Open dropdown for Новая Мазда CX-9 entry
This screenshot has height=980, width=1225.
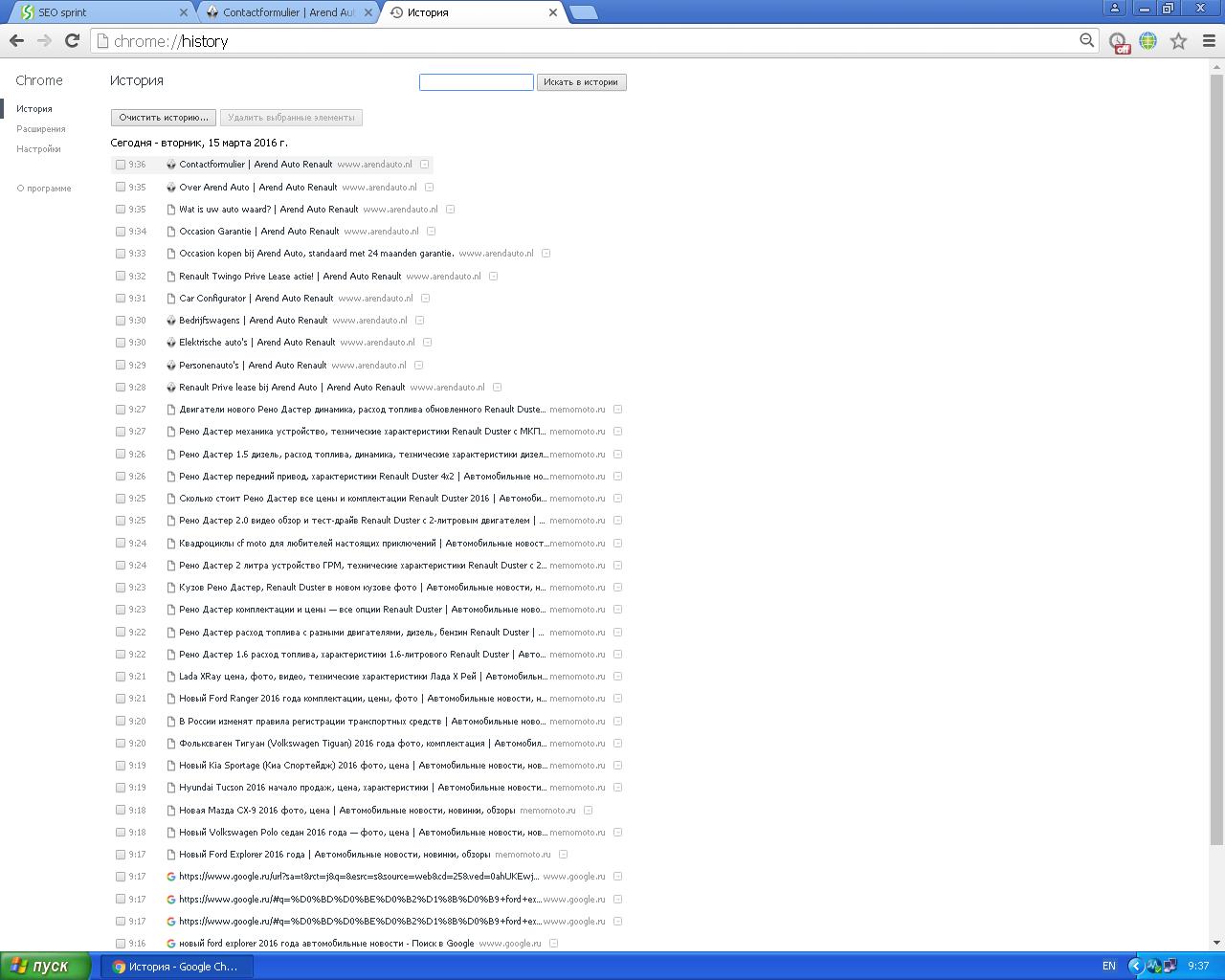(x=588, y=811)
